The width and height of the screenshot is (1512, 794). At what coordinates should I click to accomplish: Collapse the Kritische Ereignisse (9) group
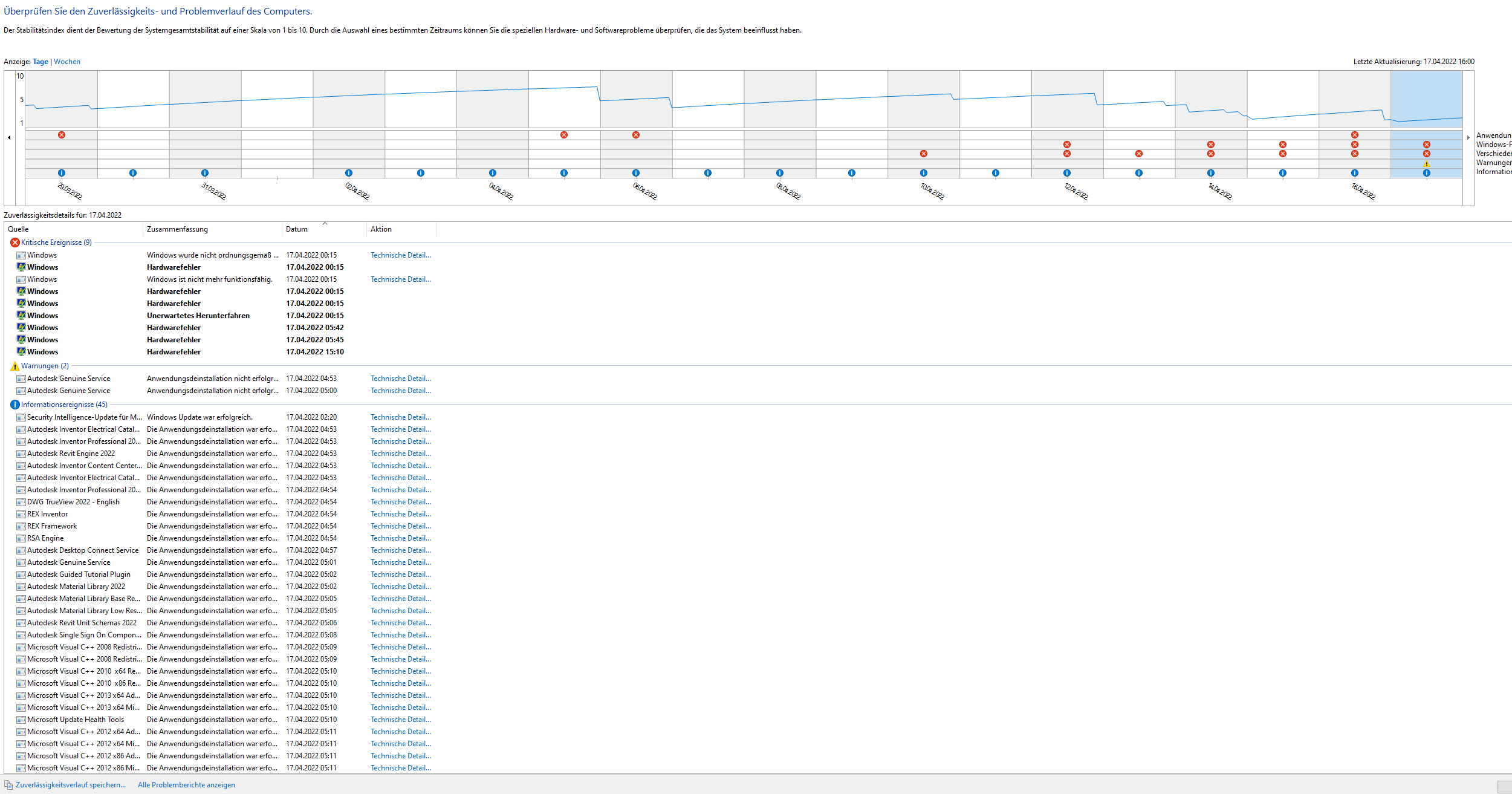tap(56, 242)
